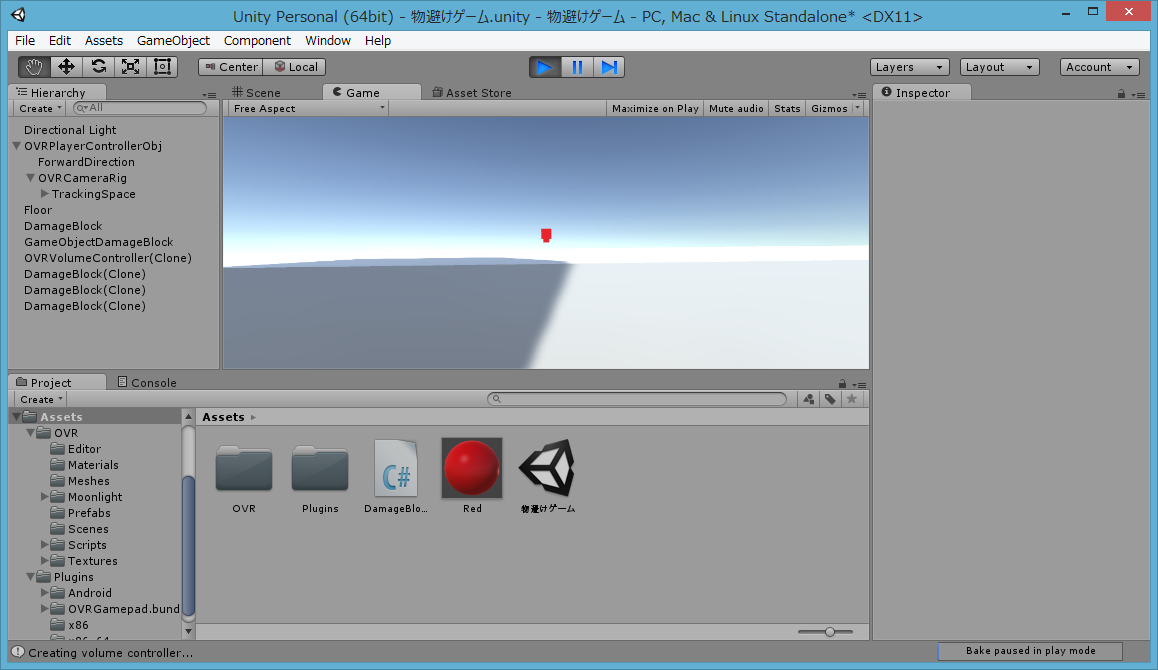The image size is (1158, 670).
Task: Expand TrackingSpace in Hierarchy
Action: point(45,194)
